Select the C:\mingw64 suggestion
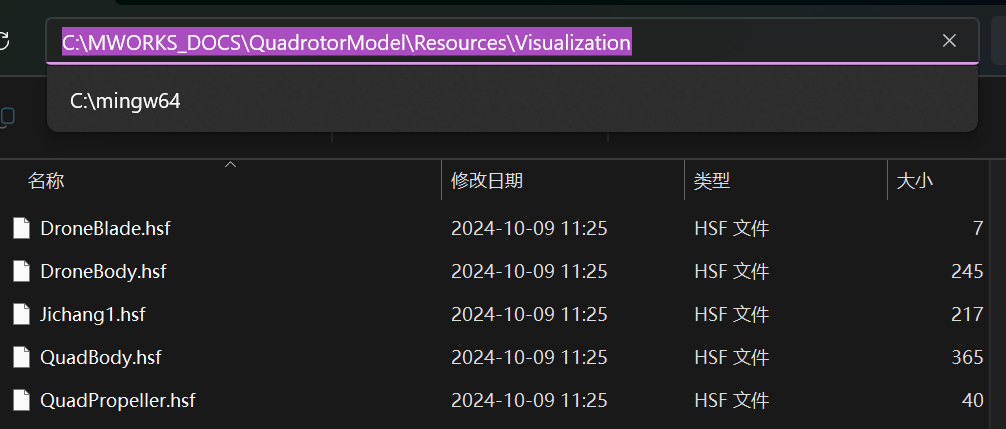The width and height of the screenshot is (1006, 429). coord(512,101)
